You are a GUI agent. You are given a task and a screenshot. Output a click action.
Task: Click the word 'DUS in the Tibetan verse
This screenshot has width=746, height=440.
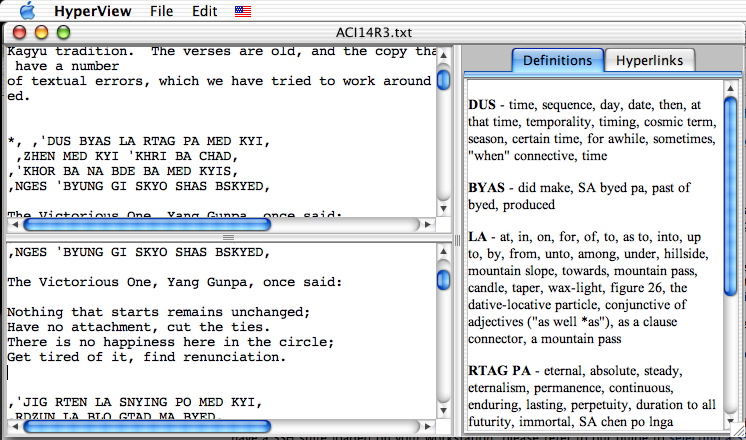[55, 141]
